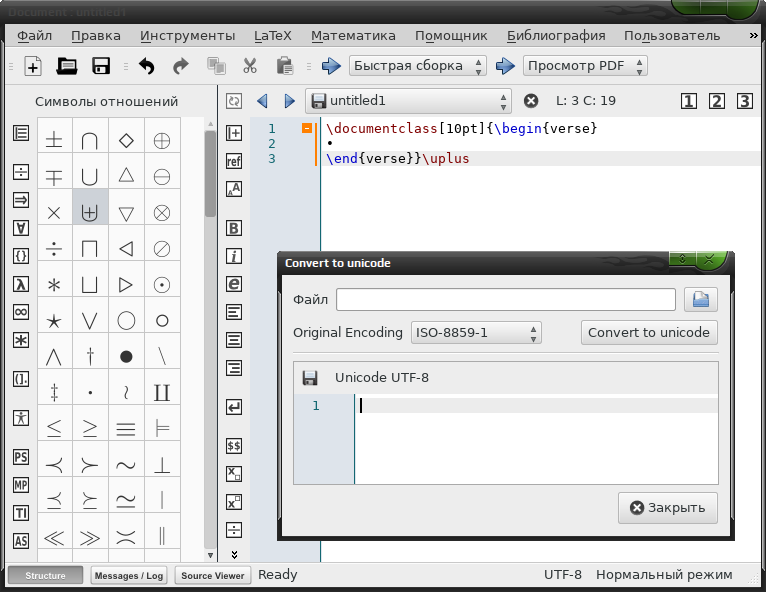Run Quick Build with blue arrow

pyautogui.click(x=331, y=66)
